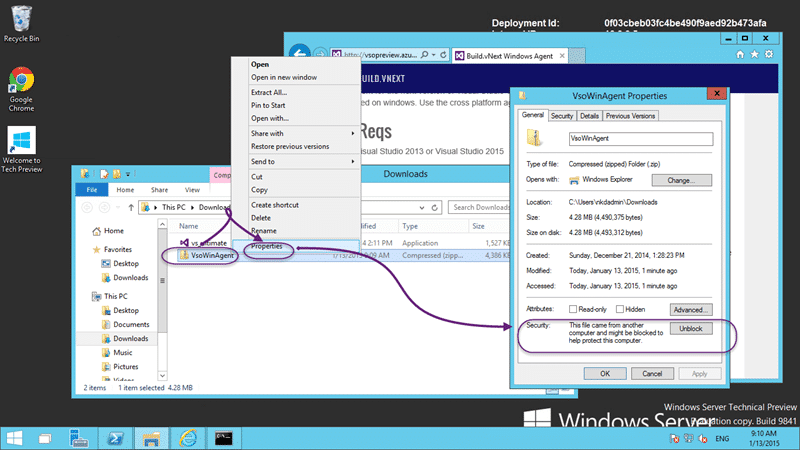800x450 pixels.
Task: Select Properties in the context menu
Action: (266, 246)
